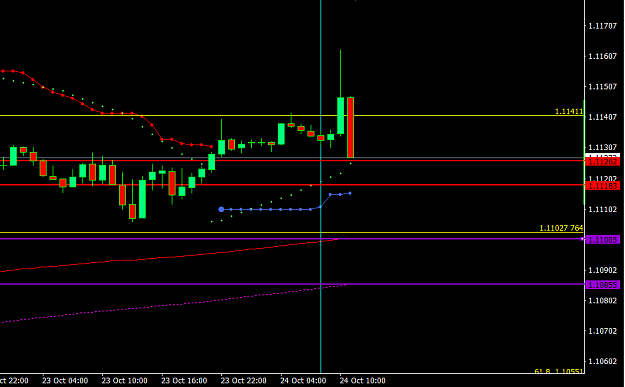Click the 1.11707 price axis value
This screenshot has height=387, width=625.
603,26
